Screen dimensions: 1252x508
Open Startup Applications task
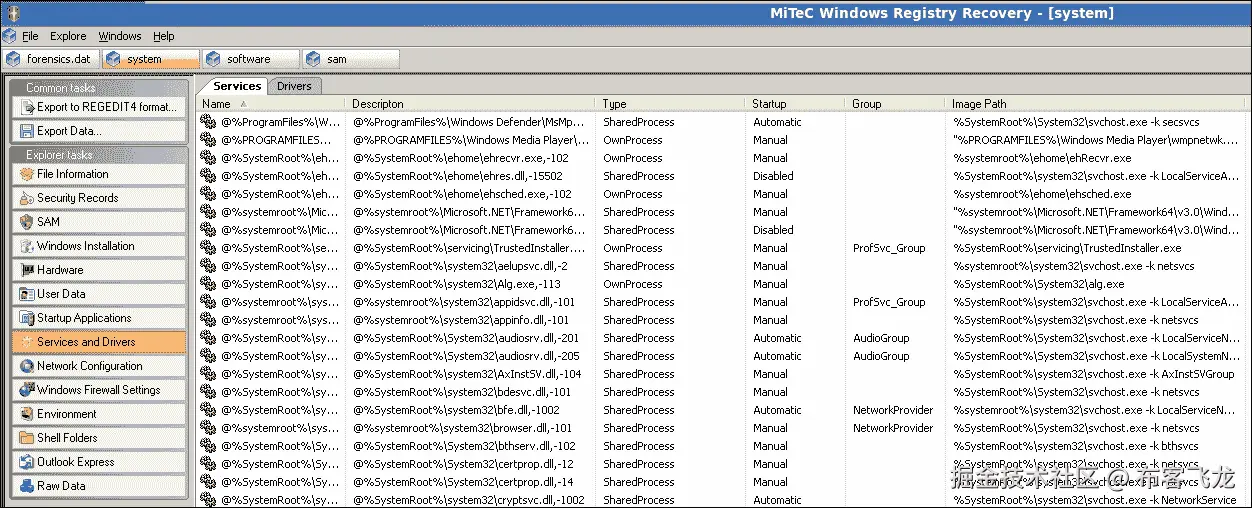[x=98, y=318]
